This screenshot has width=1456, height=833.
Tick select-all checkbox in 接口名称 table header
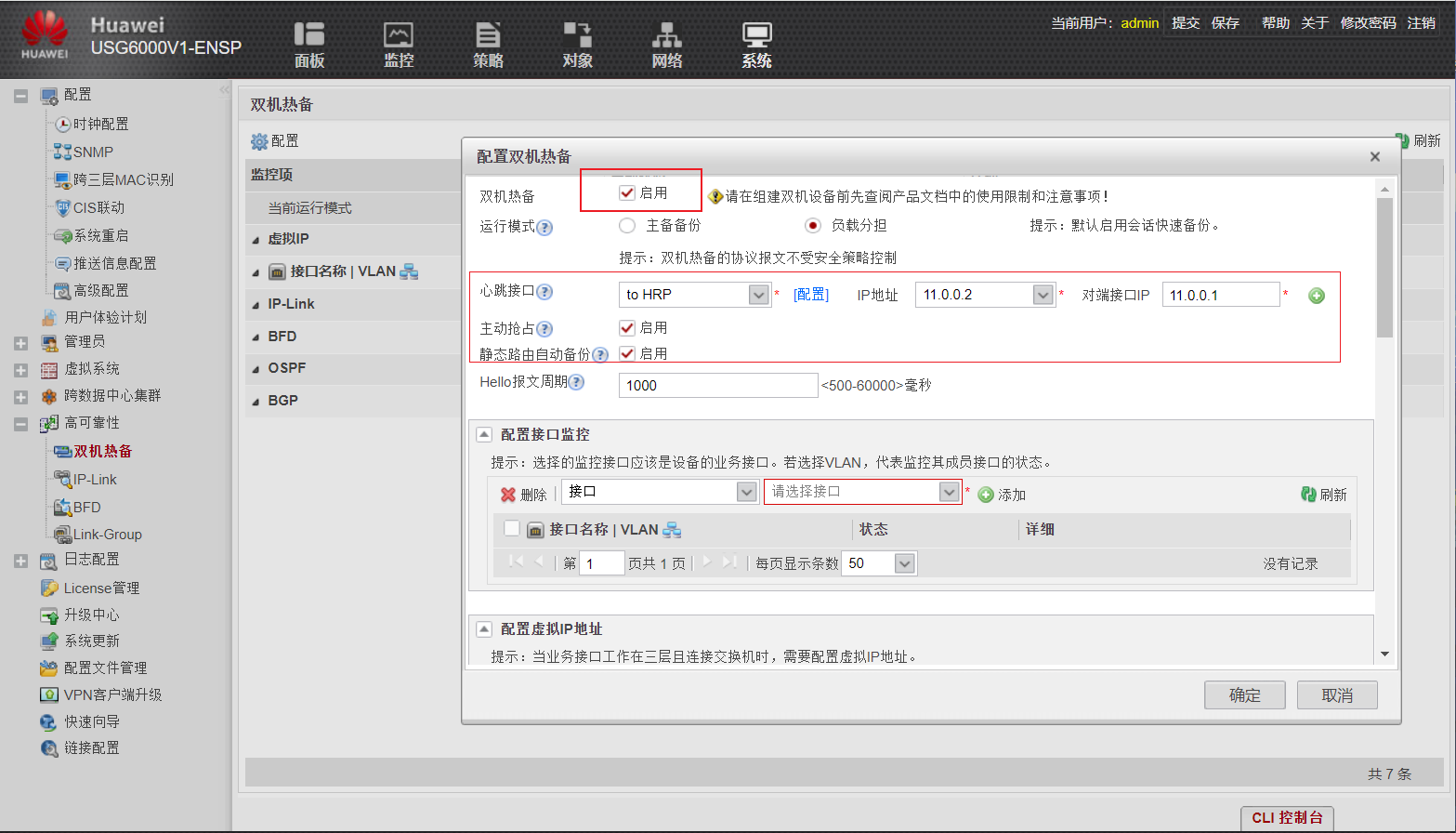coord(511,528)
